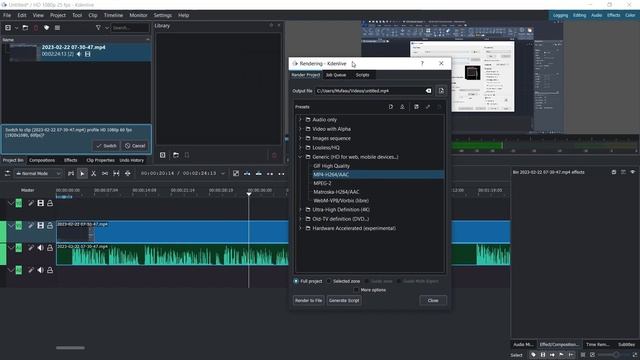Screen dimensions: 640x360
Task: Click the insert zone icon in timeline toolbar
Action: point(247,173)
